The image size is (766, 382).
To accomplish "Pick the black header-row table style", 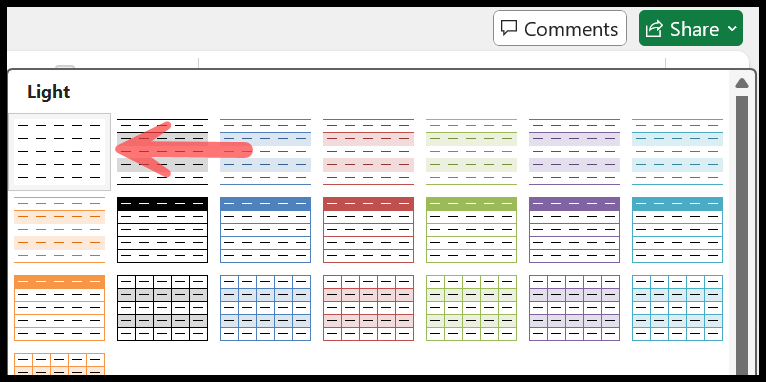I will [163, 230].
